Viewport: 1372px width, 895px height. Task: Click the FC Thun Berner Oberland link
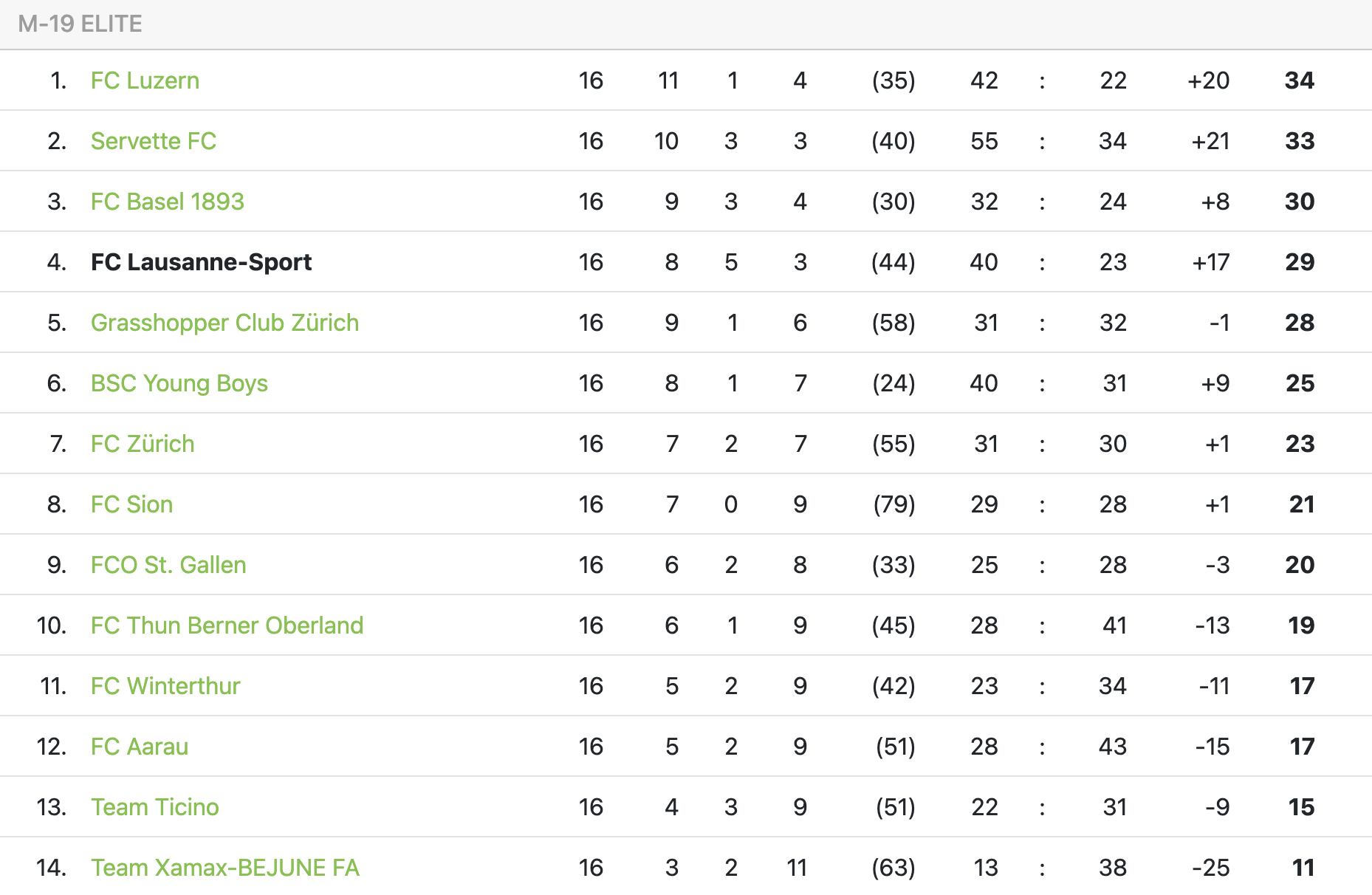pos(227,625)
